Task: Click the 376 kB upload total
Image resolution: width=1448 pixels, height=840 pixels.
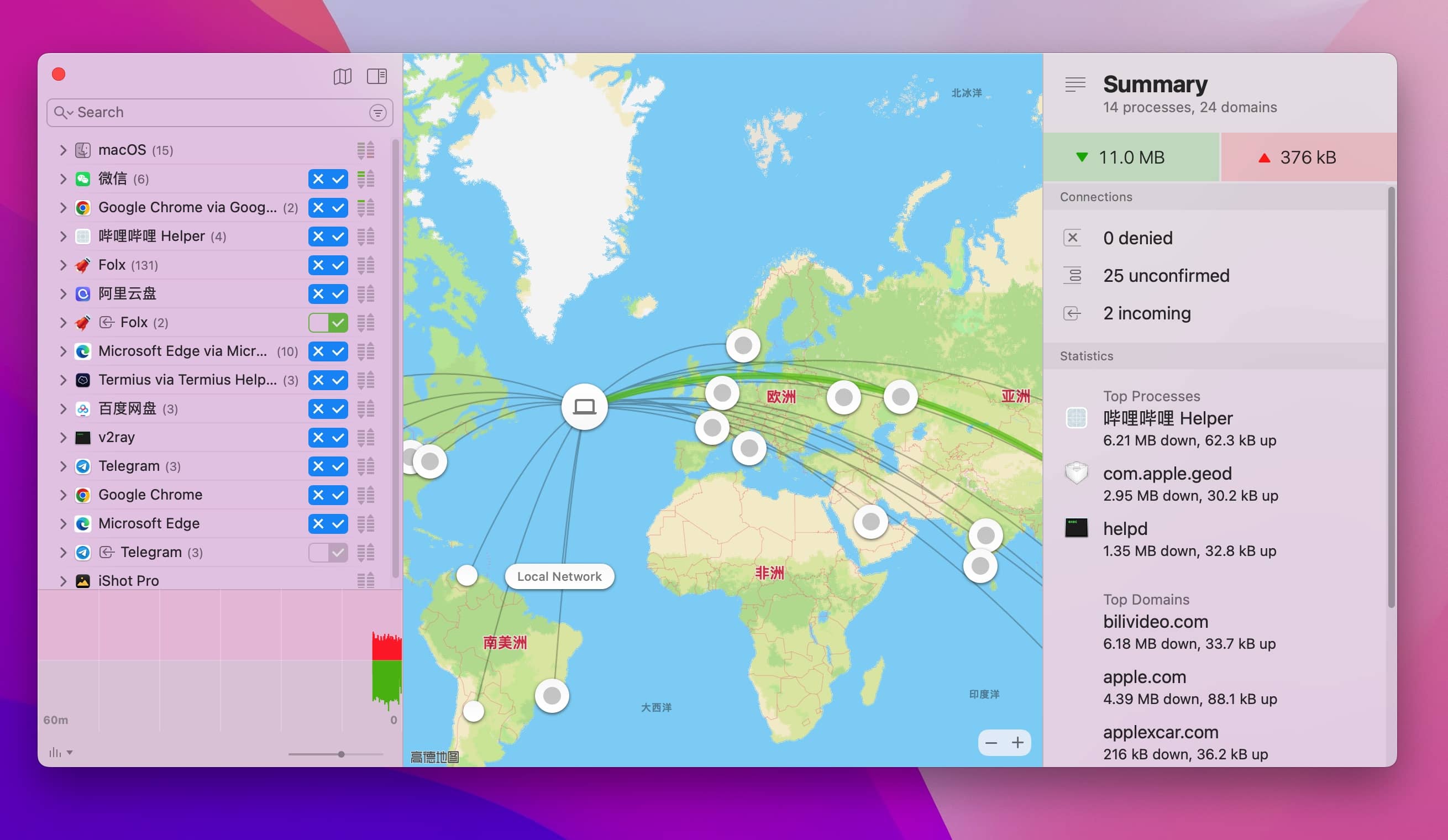Action: 1309,158
